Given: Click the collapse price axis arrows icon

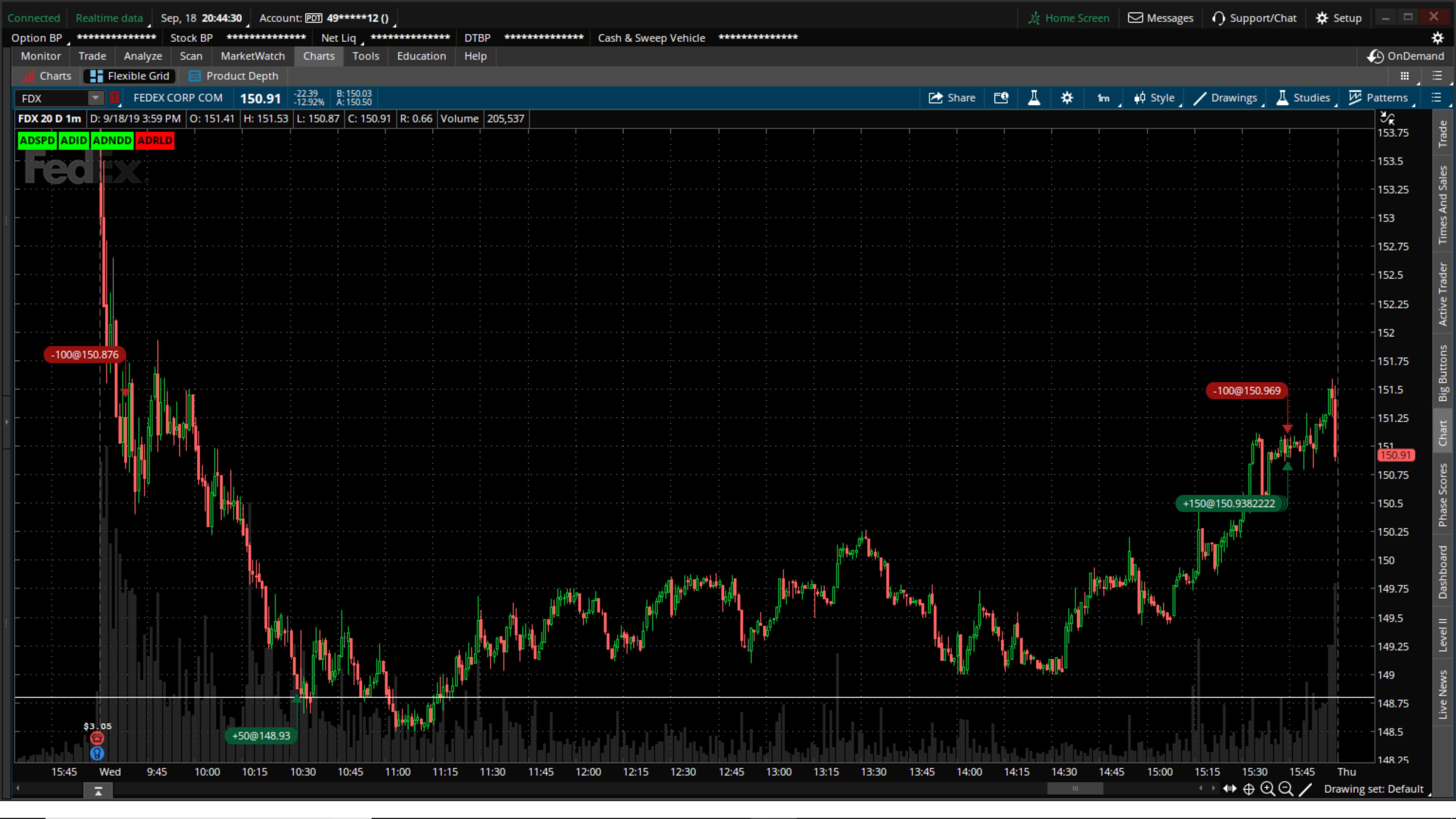Looking at the screenshot, I should 1388,118.
